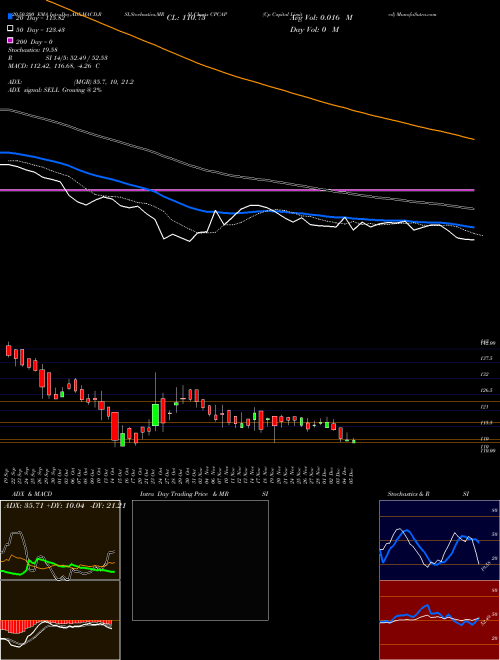Click the 'Avg Vol: 0.016 M' label
500x660 pixels.
tap(321, 18)
